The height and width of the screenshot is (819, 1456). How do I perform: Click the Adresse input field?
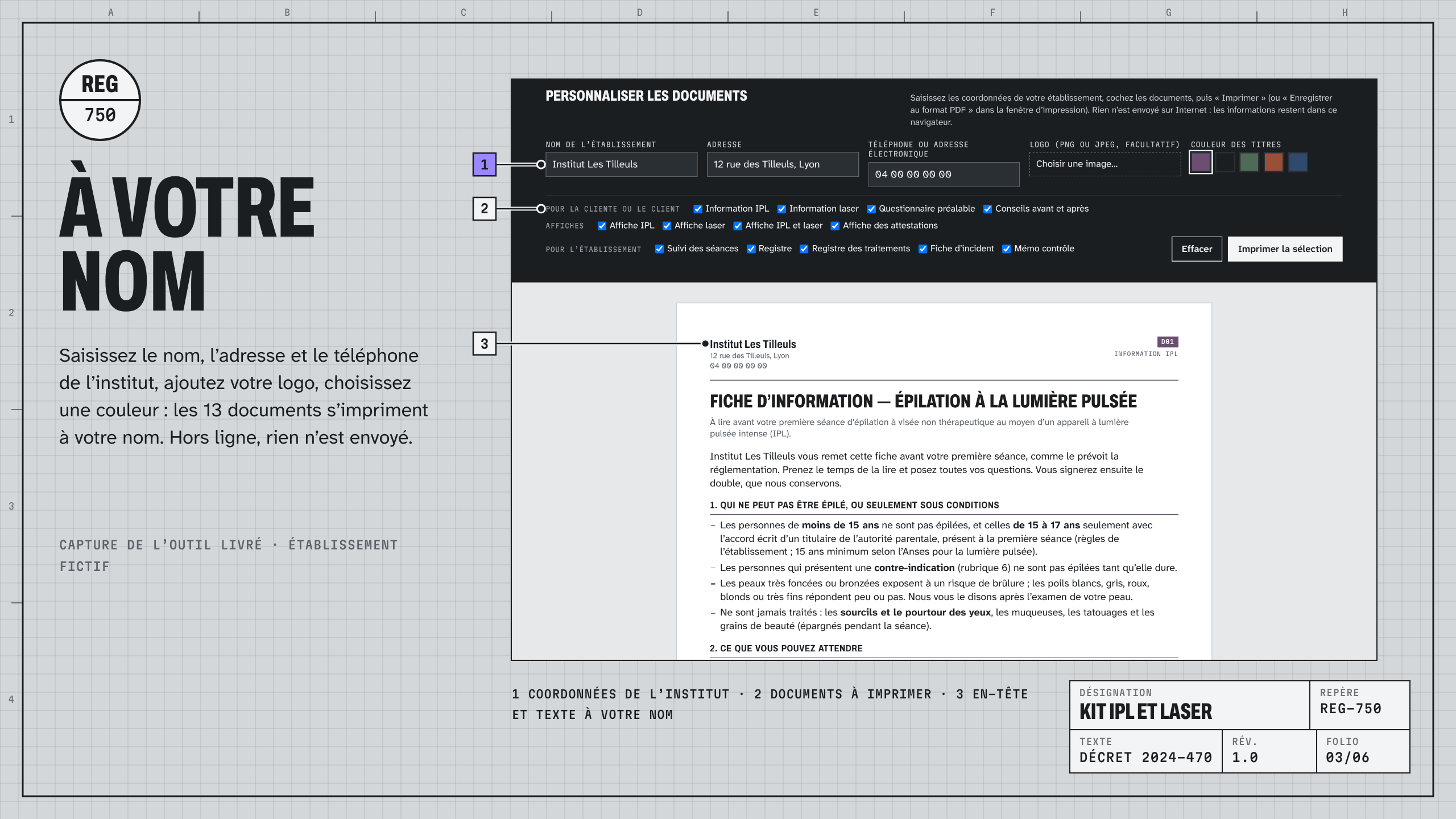click(783, 164)
